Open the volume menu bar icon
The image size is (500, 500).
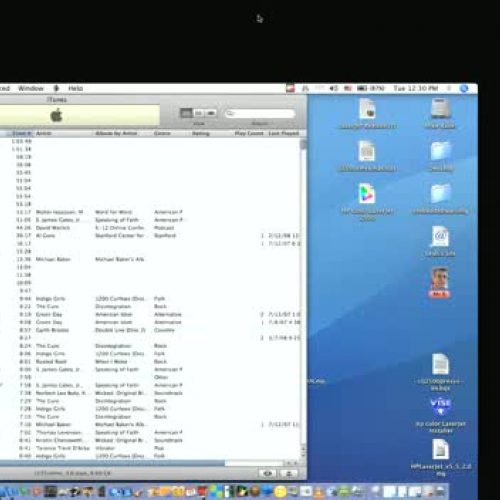(x=333, y=88)
